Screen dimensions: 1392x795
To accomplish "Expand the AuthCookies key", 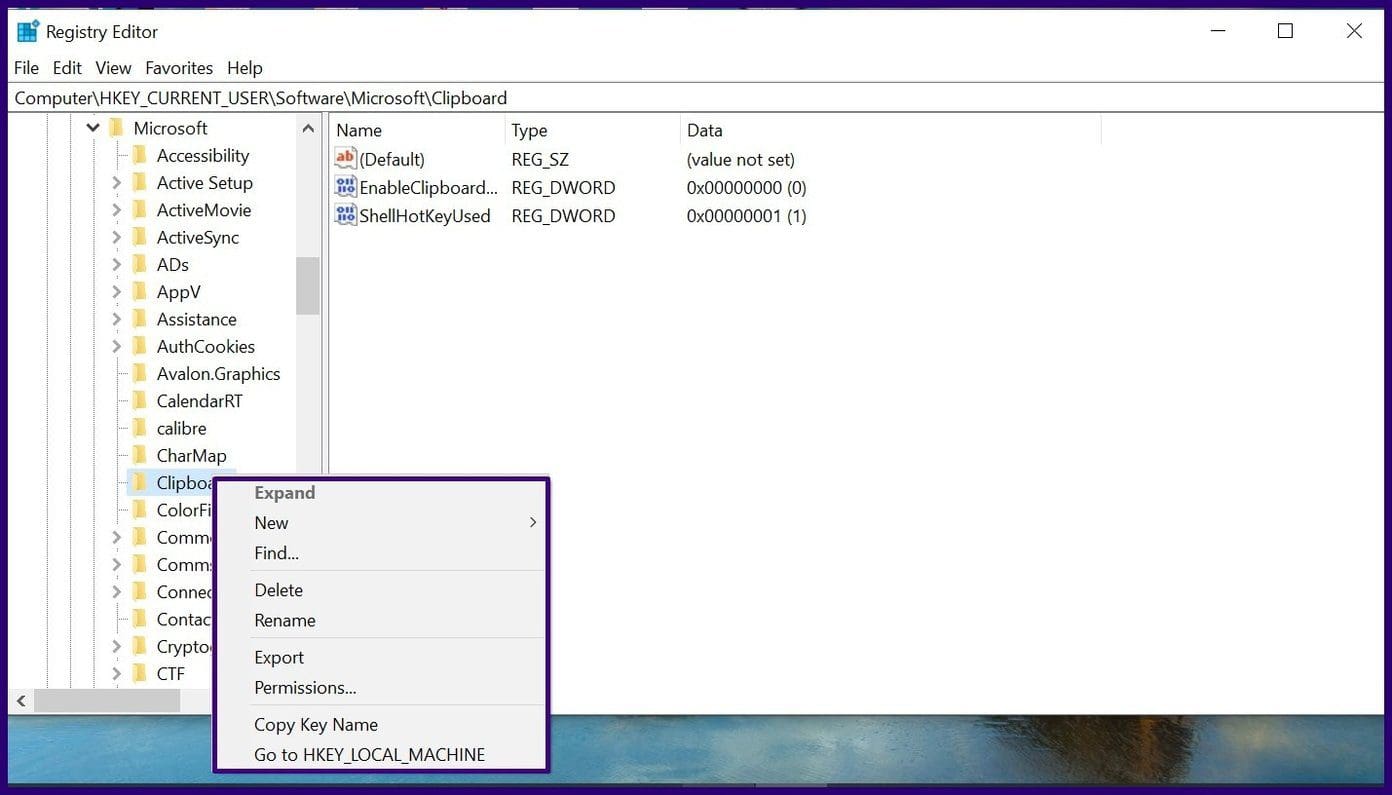I will (116, 346).
